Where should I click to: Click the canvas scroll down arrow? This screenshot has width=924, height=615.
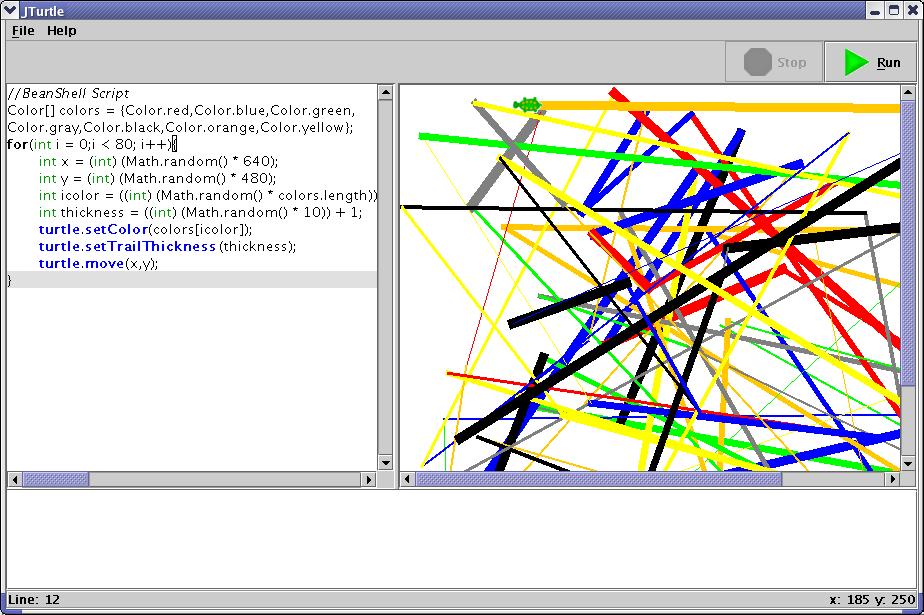tap(907, 463)
